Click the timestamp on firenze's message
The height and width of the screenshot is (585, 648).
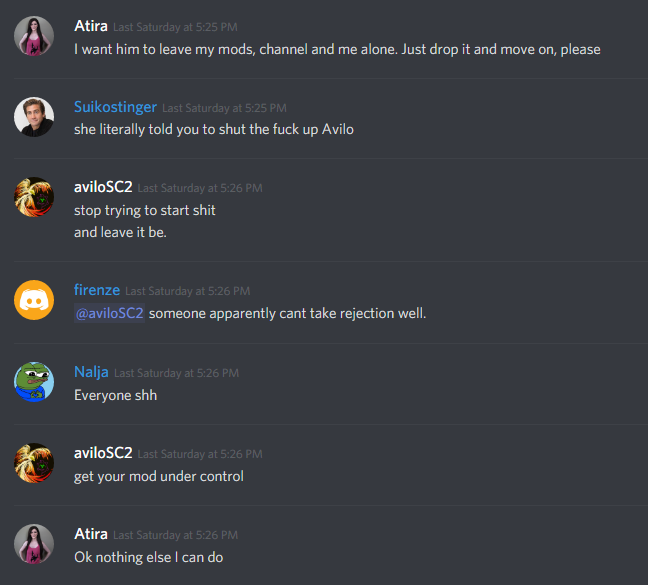coord(188,291)
